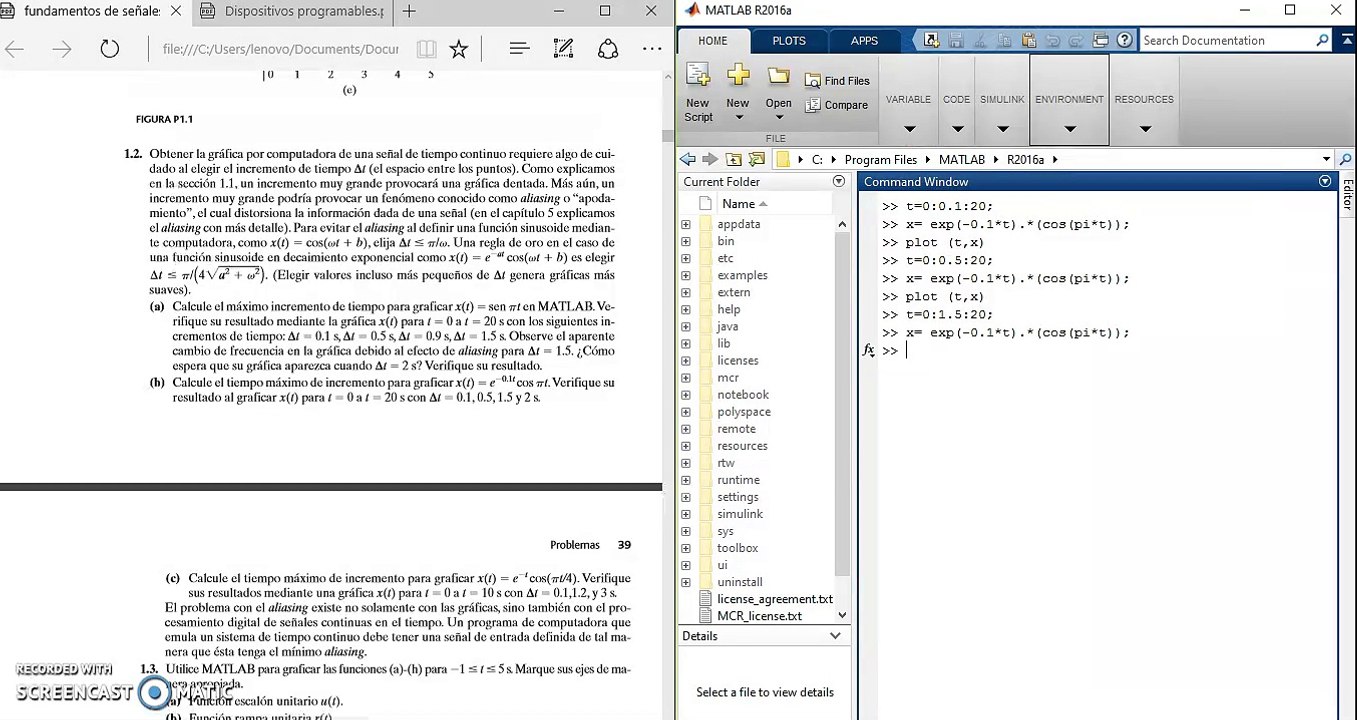Open MATLAB Help question mark icon

(x=1125, y=40)
